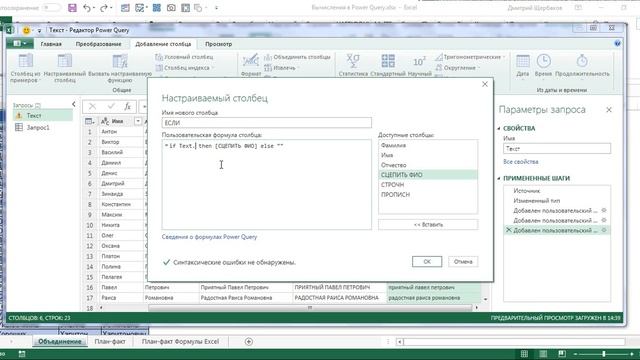Click the Custom Column ribbon icon

[64, 68]
